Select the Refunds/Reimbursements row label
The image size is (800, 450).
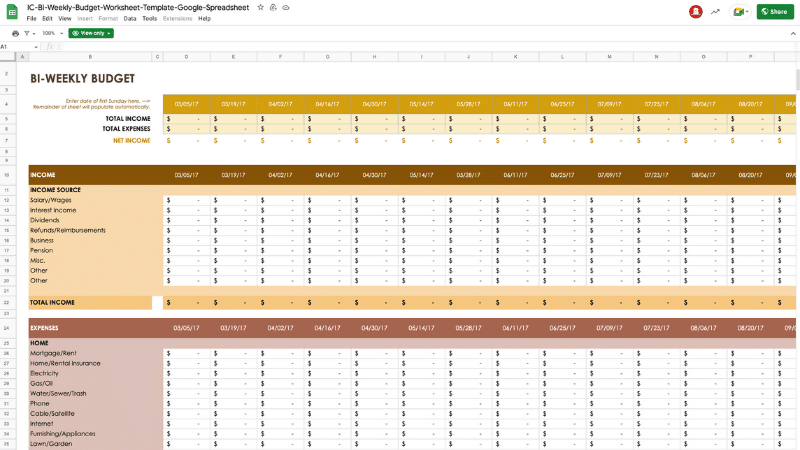pos(68,231)
